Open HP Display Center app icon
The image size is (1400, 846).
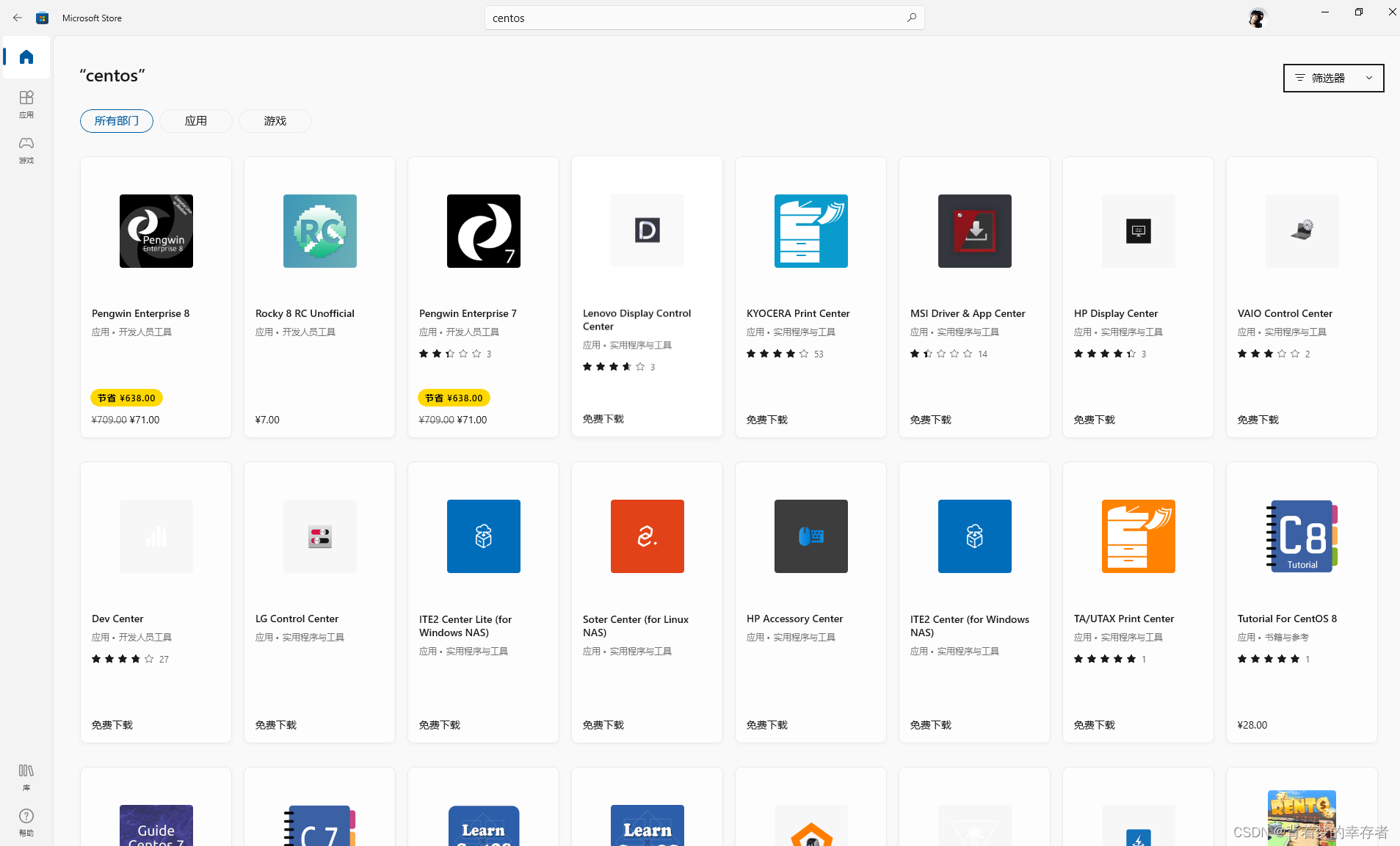click(x=1139, y=231)
